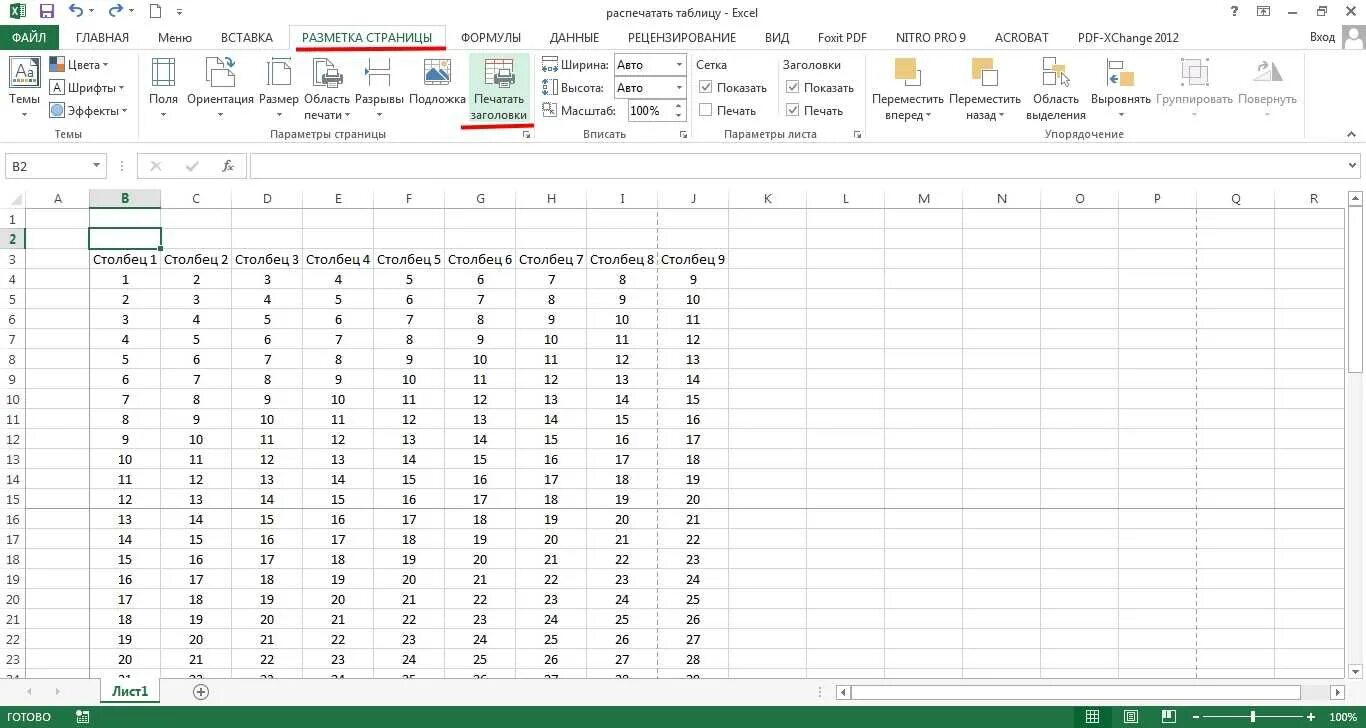This screenshot has height=728, width=1366.
Task: Choose page Ориентация
Action: [220, 88]
